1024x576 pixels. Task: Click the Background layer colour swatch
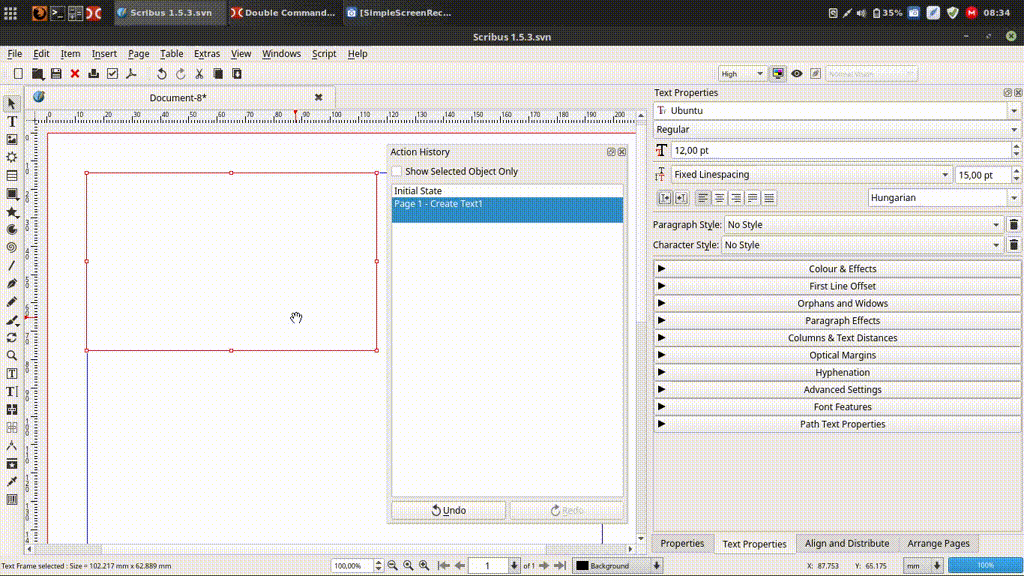click(x=581, y=566)
